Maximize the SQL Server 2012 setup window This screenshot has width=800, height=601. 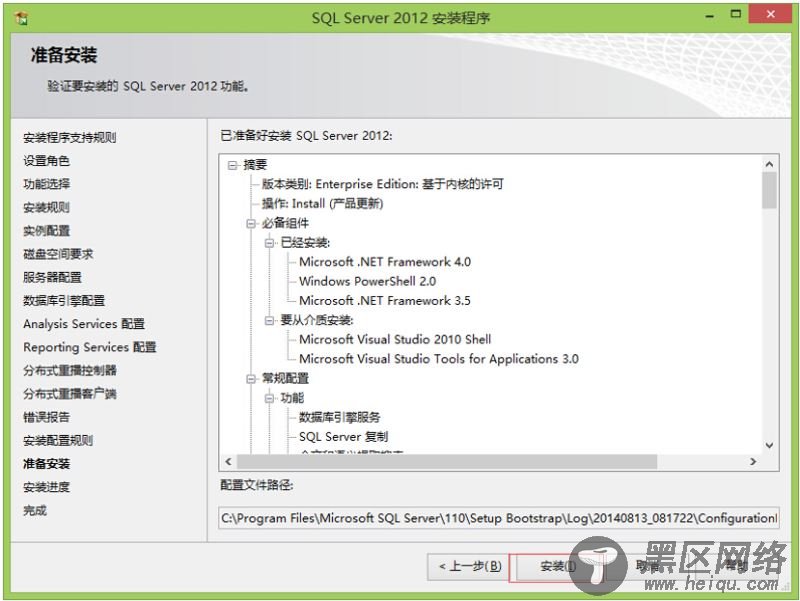click(x=735, y=15)
